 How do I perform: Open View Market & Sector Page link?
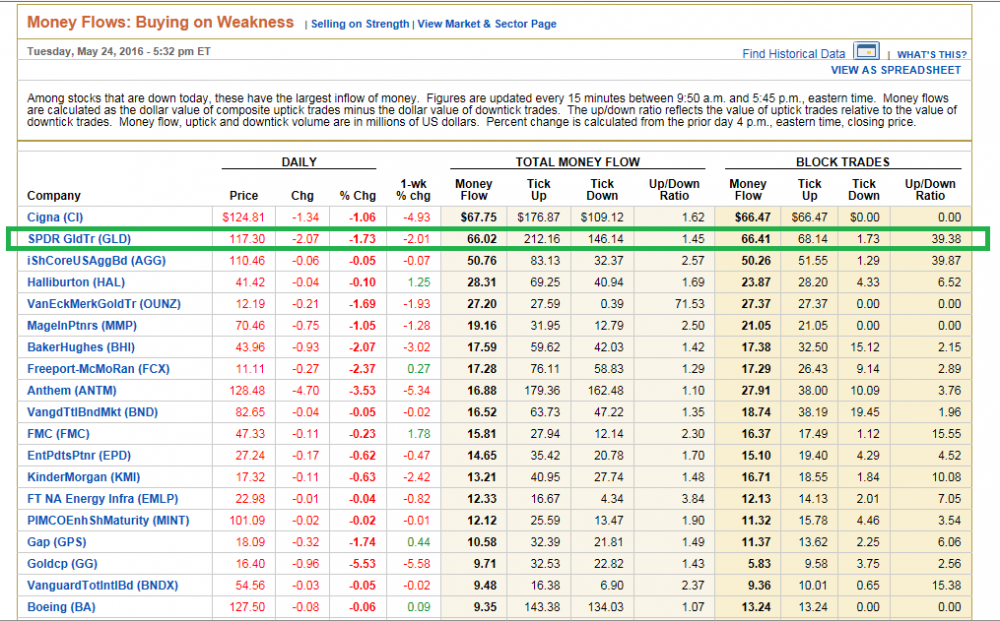487,24
